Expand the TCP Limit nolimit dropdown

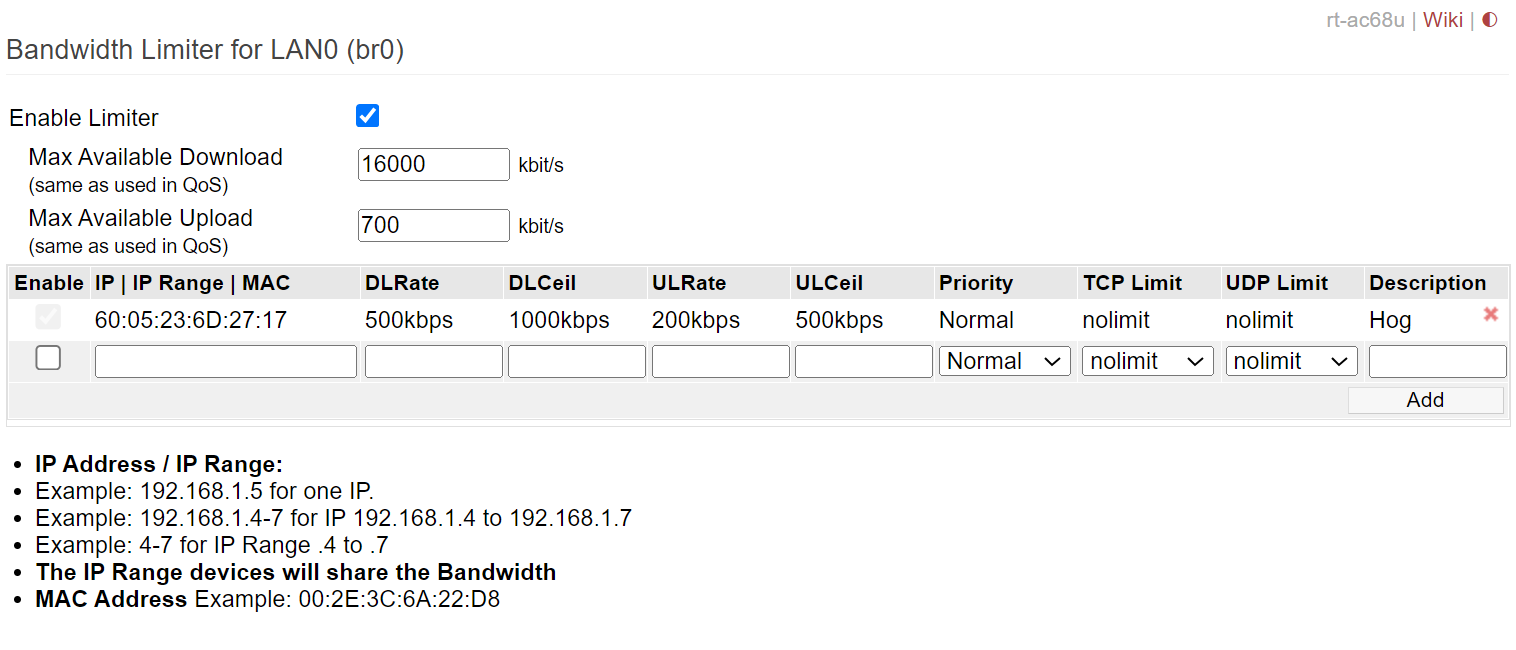1147,361
